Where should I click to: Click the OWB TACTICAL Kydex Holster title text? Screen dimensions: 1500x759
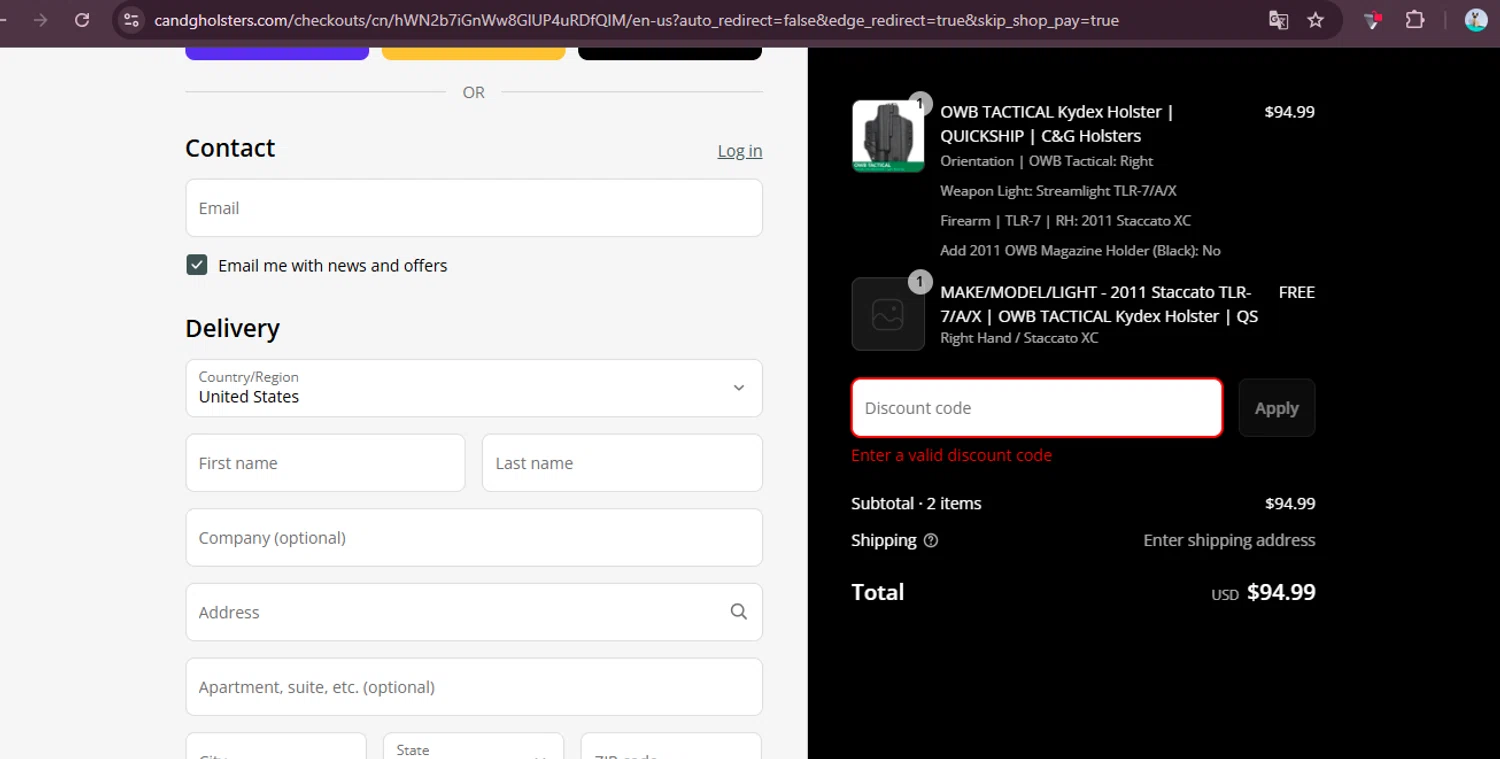pos(1057,124)
